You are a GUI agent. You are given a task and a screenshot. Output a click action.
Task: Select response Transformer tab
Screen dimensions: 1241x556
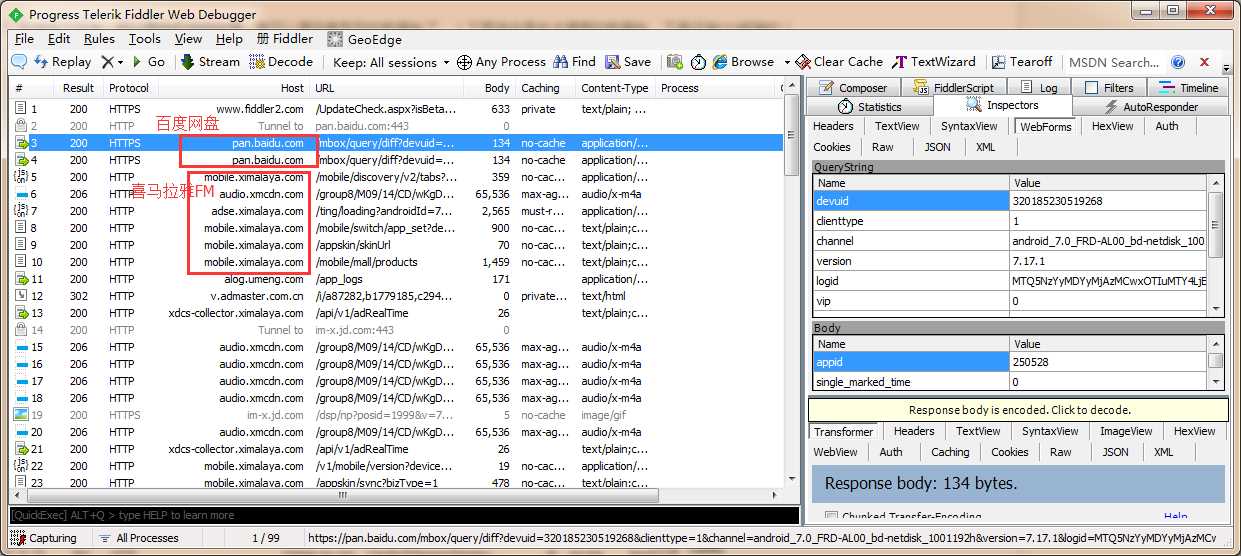point(843,432)
